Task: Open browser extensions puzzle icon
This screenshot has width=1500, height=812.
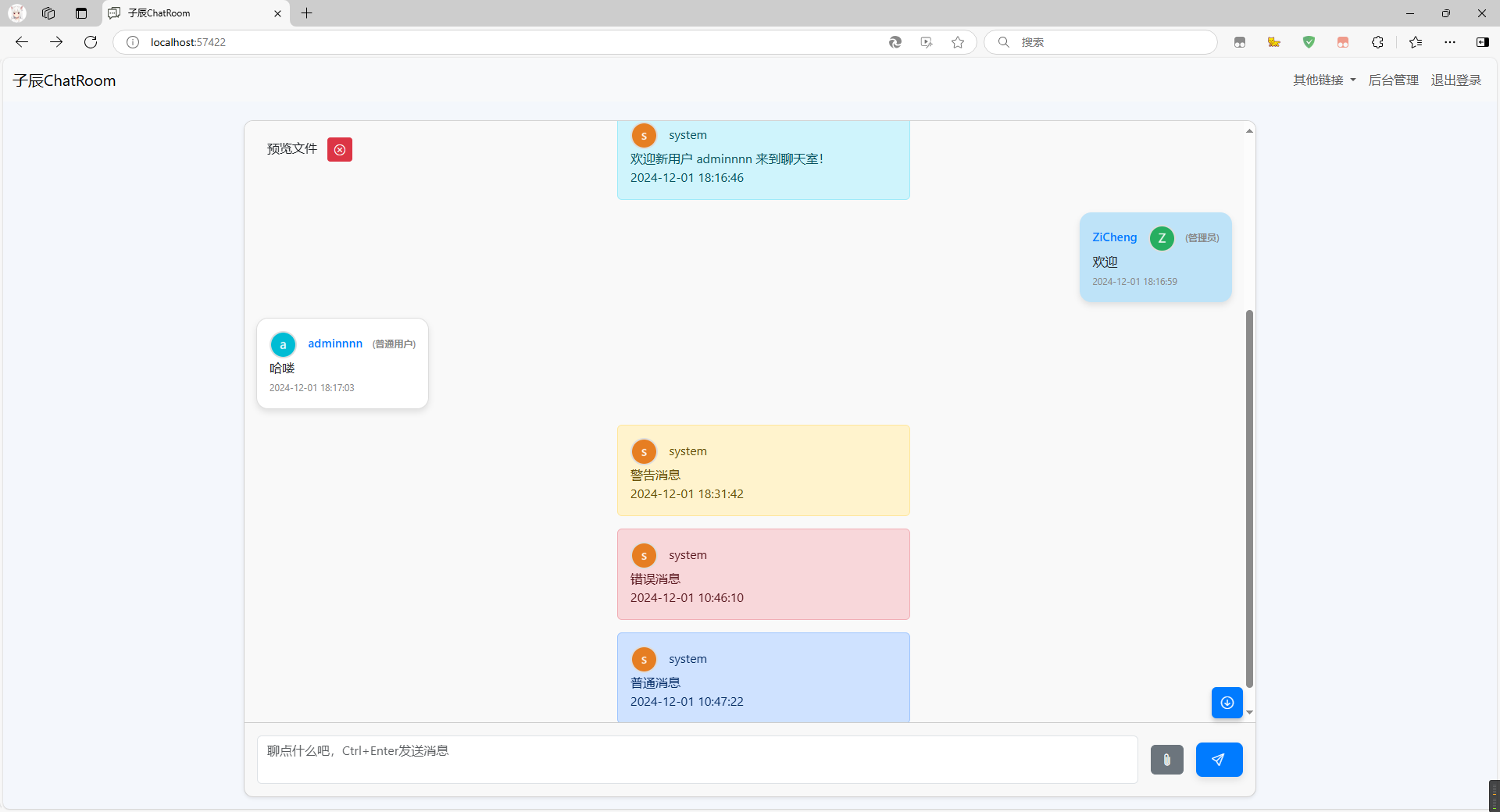Action: pyautogui.click(x=1377, y=42)
